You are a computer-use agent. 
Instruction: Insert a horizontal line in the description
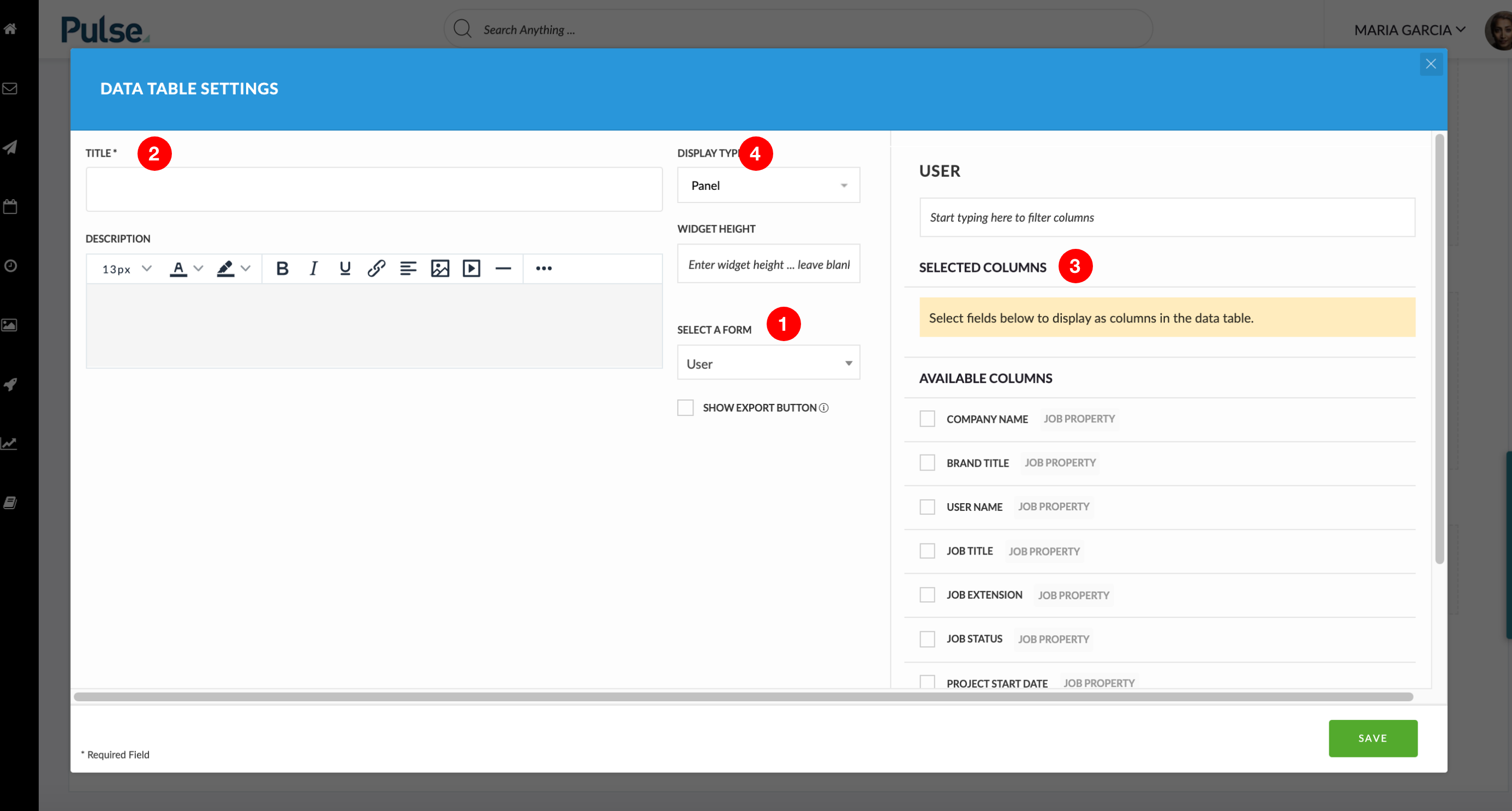coord(504,269)
